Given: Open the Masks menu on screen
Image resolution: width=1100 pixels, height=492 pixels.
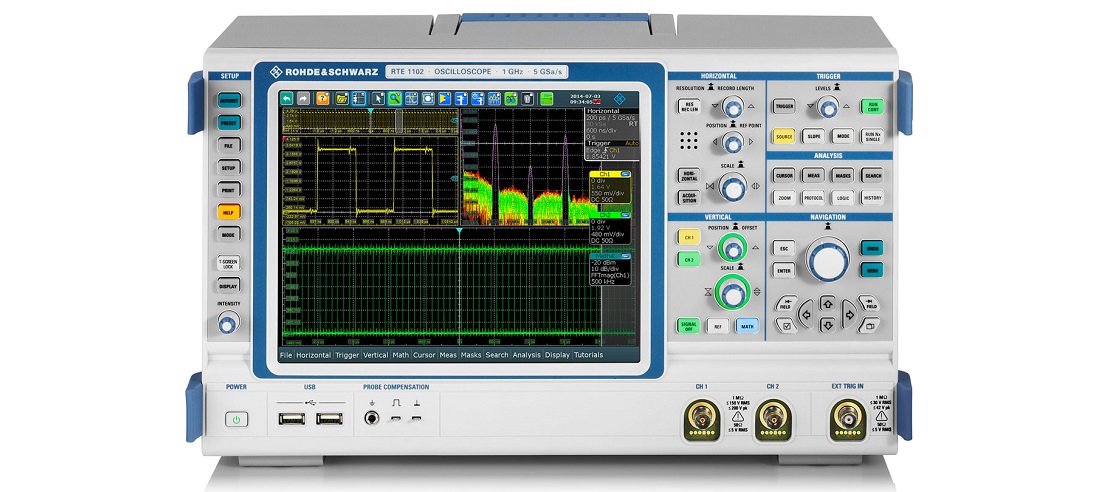Looking at the screenshot, I should [471, 355].
